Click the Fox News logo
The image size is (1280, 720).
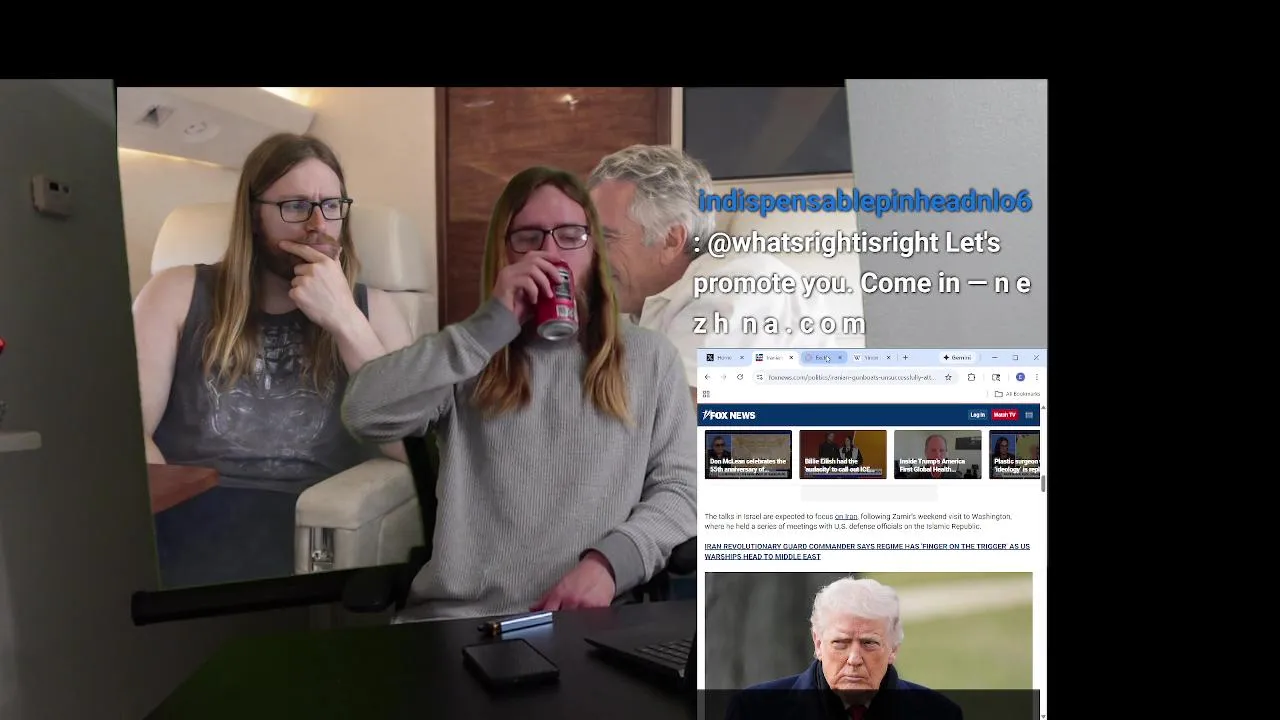[729, 415]
